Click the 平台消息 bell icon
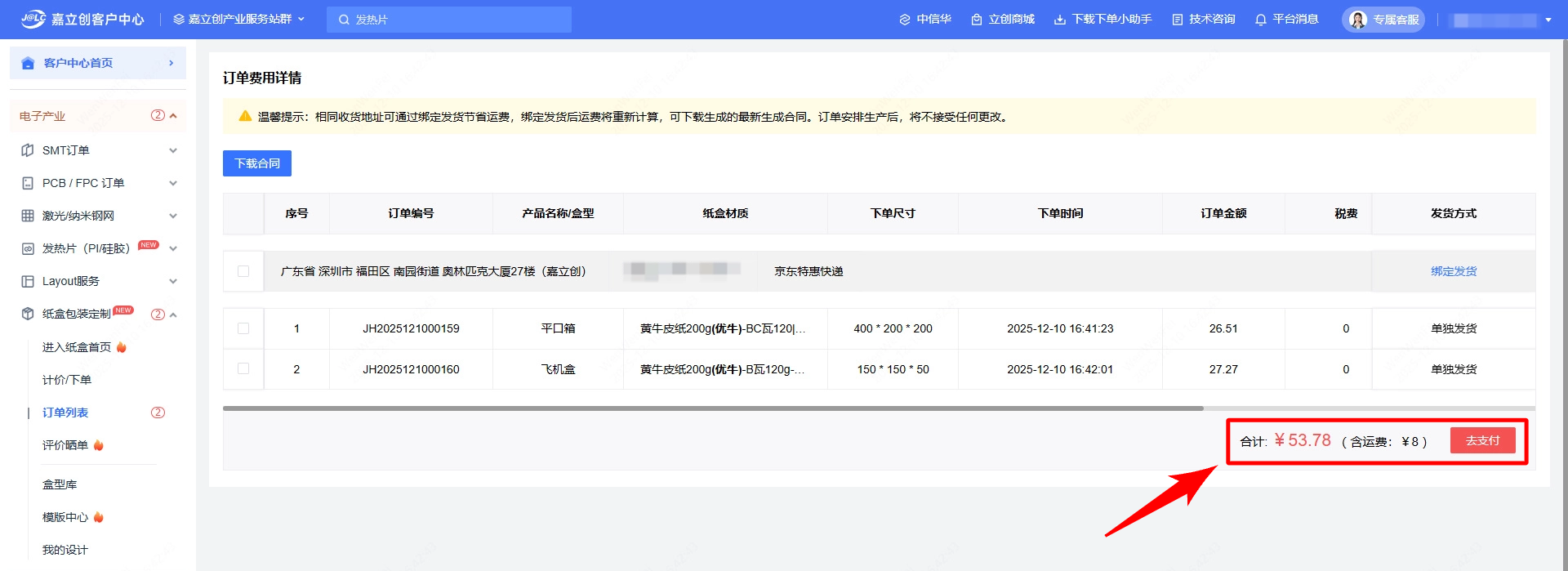 (x=1261, y=20)
